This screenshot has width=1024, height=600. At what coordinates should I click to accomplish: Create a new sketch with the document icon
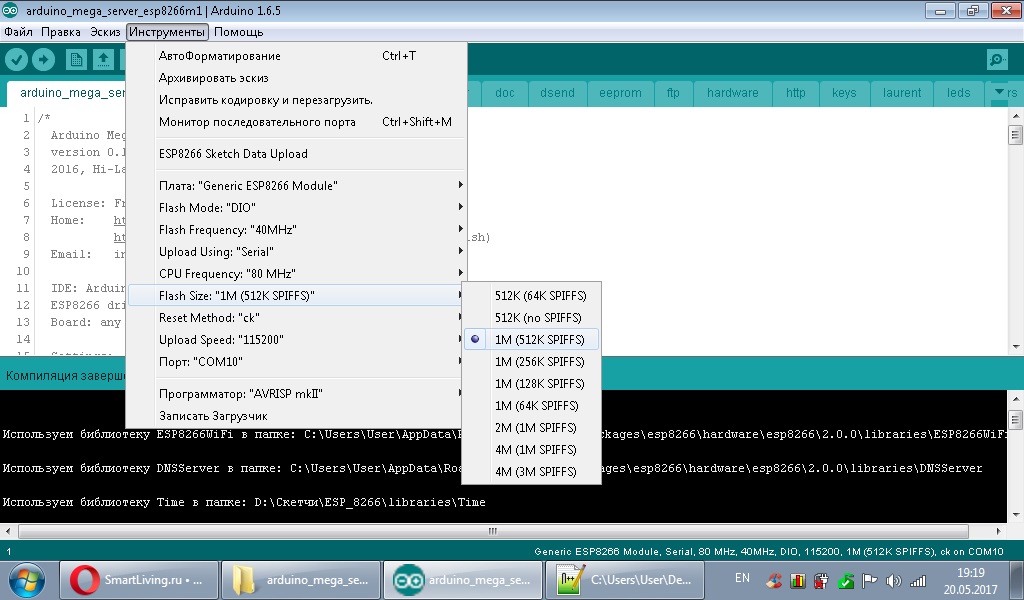tap(76, 59)
